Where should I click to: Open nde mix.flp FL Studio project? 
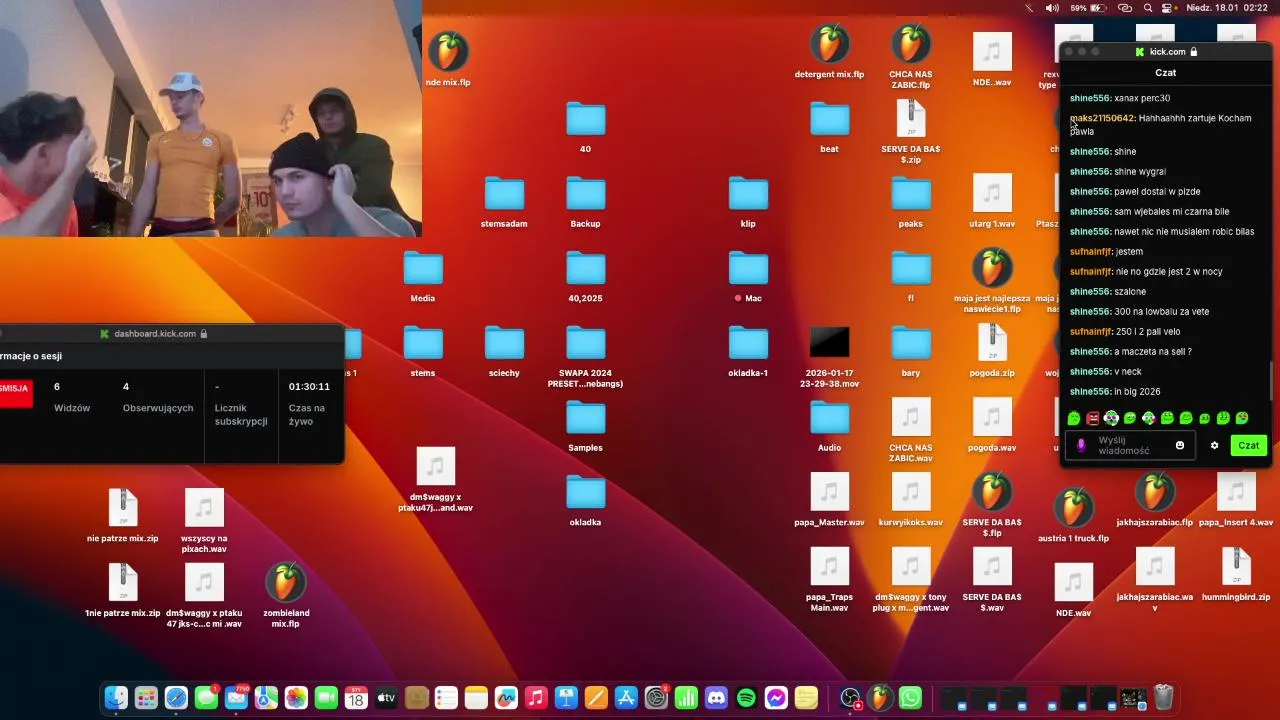[x=447, y=52]
